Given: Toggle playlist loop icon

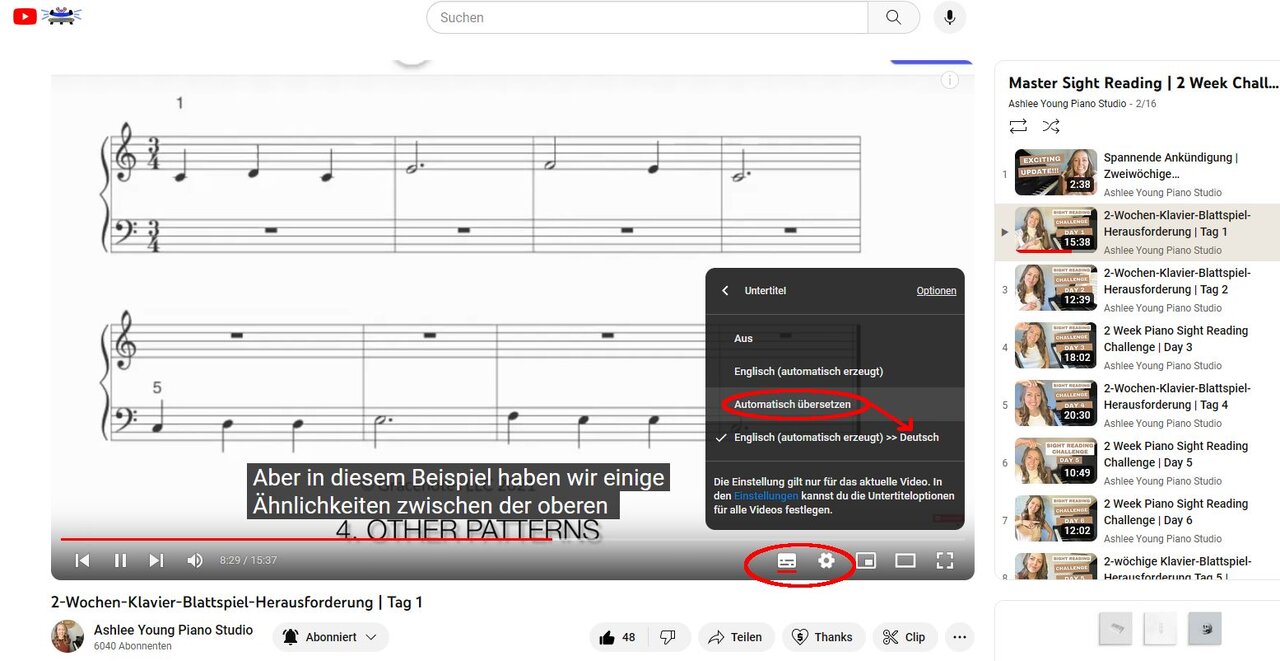Looking at the screenshot, I should click(x=1018, y=126).
